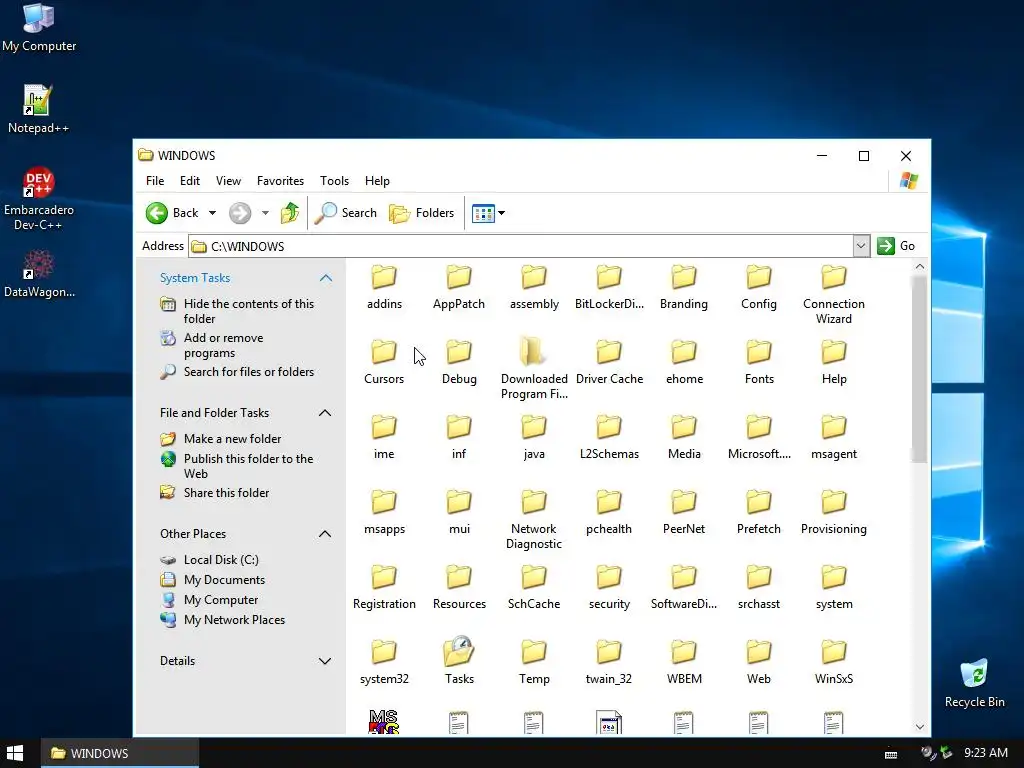Select Notepad++ desktop shortcut
Image resolution: width=1024 pixels, height=768 pixels.
tap(38, 109)
